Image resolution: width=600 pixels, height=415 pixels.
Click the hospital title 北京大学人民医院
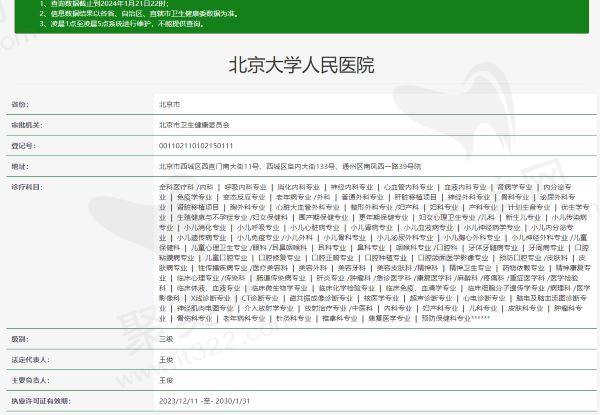tap(301, 65)
